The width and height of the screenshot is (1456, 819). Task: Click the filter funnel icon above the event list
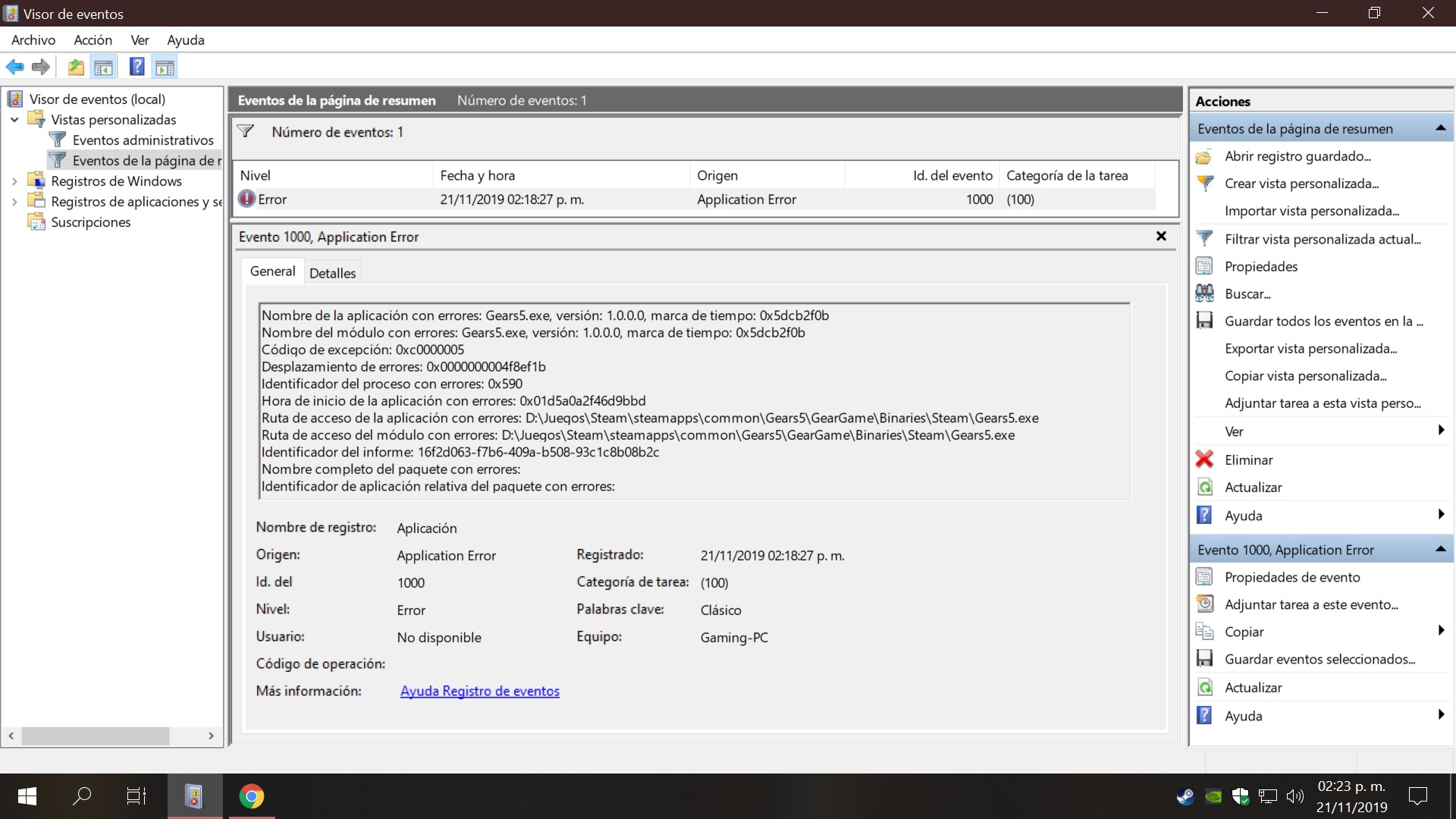coord(246,131)
